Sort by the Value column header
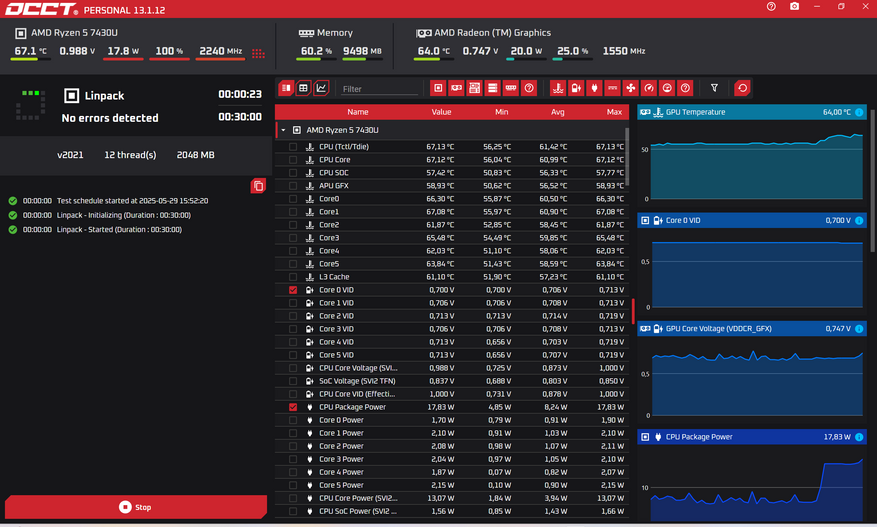 pyautogui.click(x=441, y=112)
